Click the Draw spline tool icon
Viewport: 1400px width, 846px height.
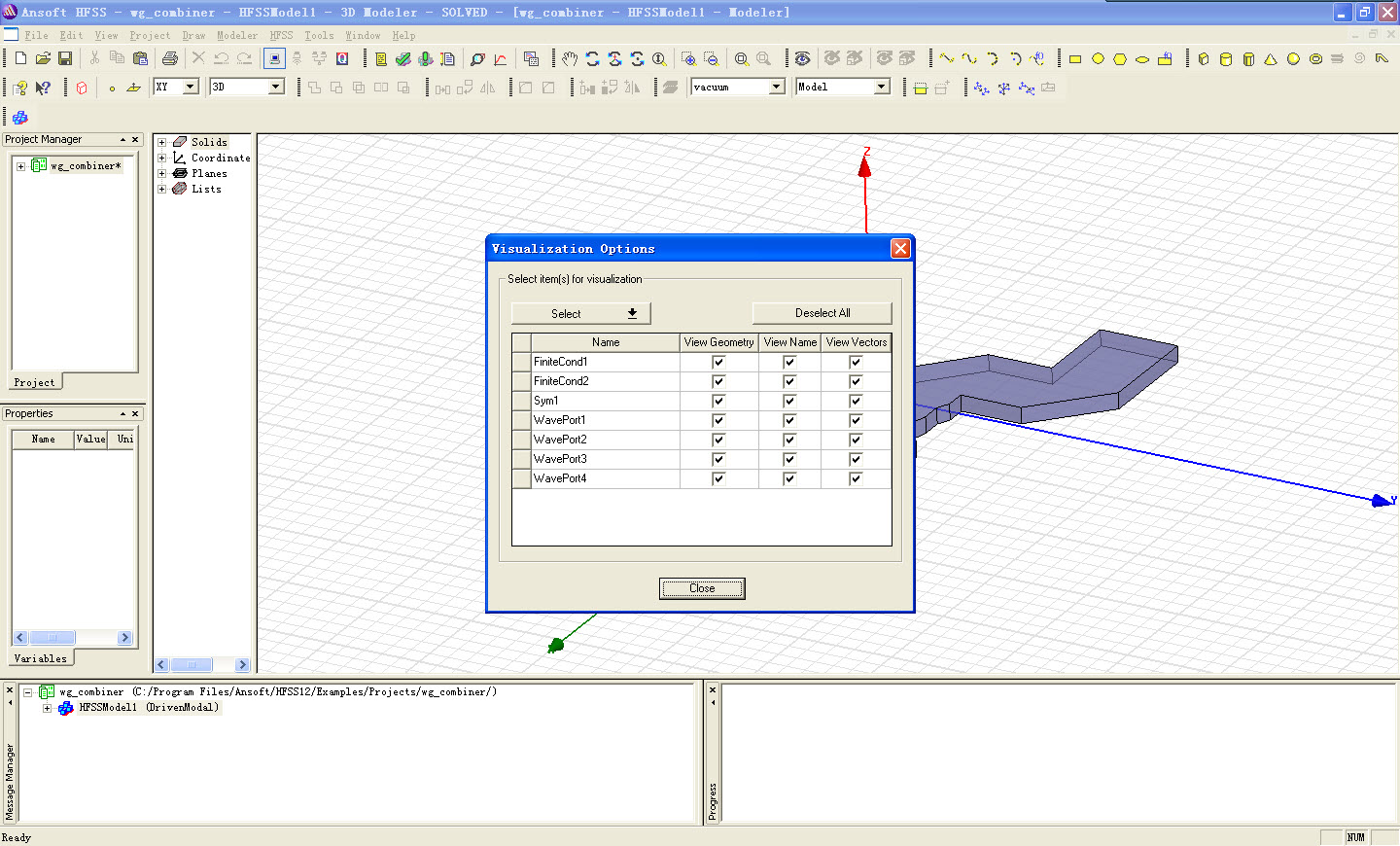click(969, 58)
